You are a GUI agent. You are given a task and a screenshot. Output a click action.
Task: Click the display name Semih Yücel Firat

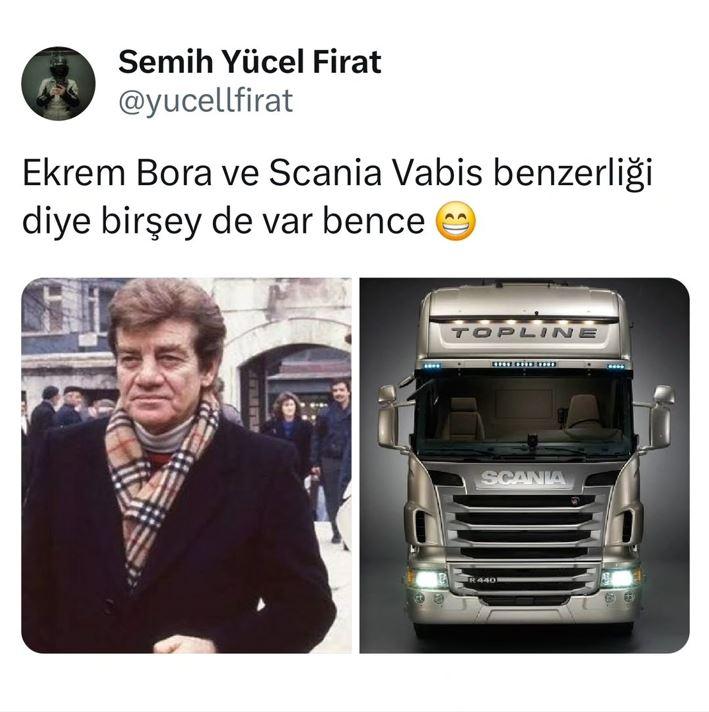point(249,62)
